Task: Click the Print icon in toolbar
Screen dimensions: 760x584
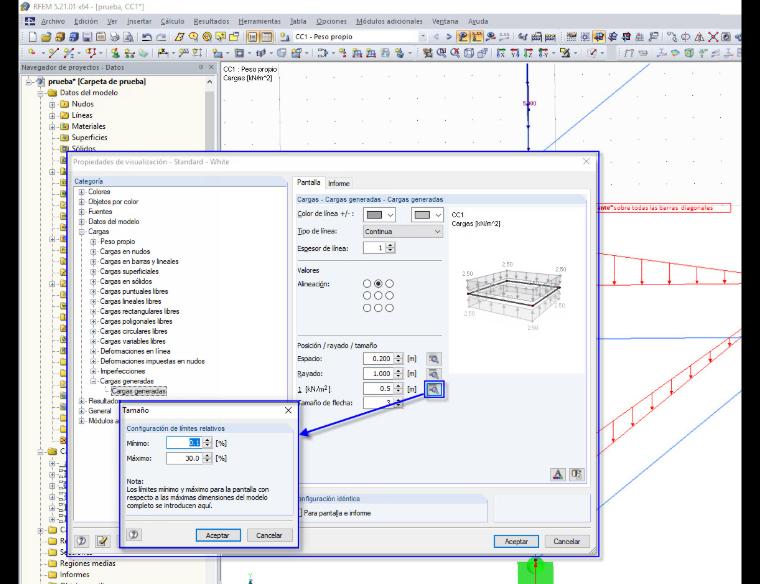Action: pyautogui.click(x=115, y=37)
